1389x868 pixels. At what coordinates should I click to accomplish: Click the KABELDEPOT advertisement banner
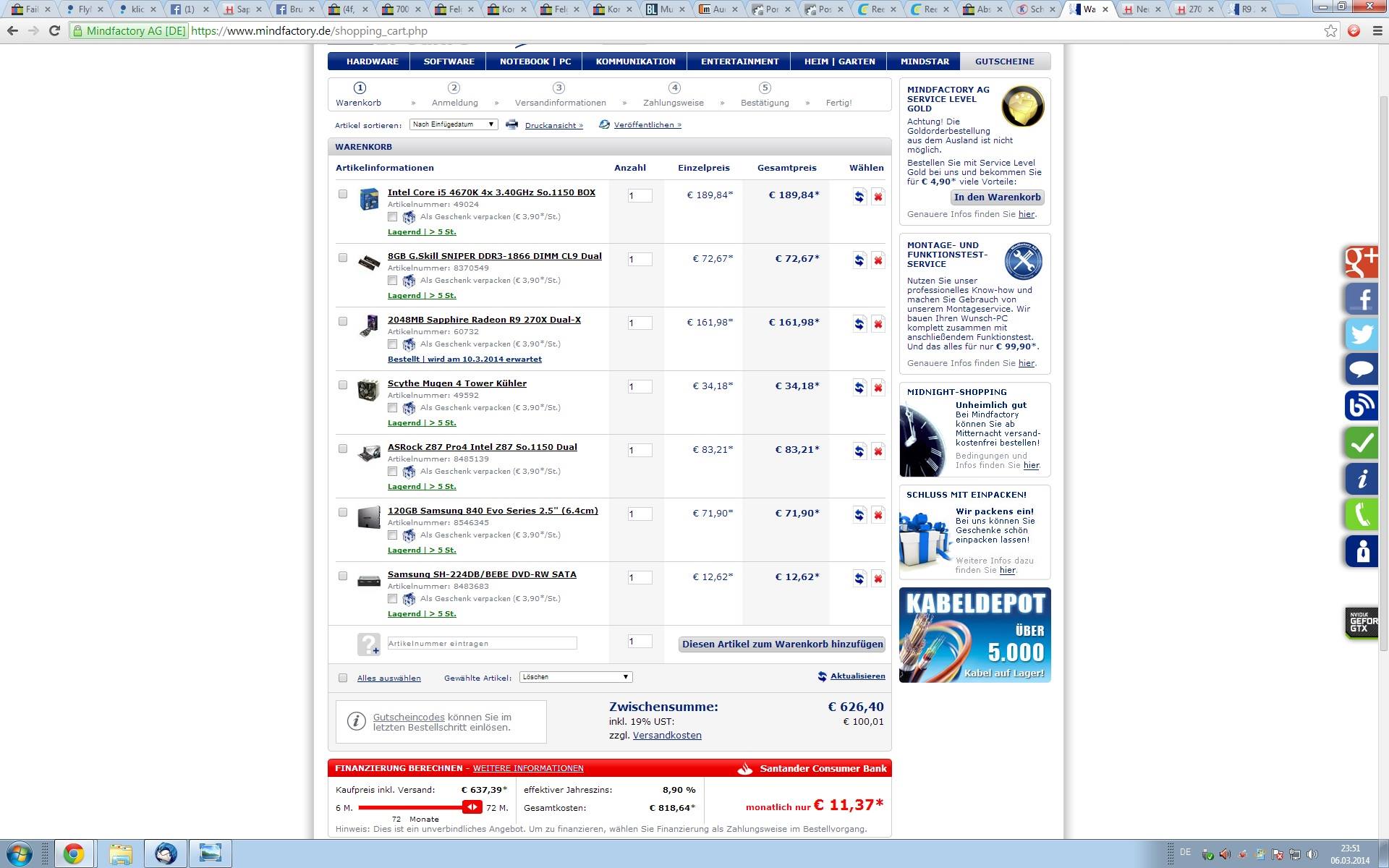click(x=974, y=635)
